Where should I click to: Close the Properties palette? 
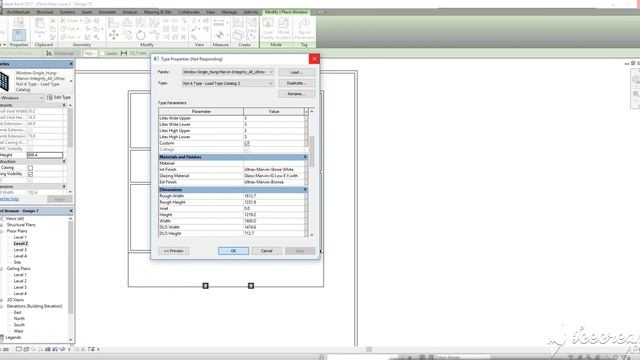tap(71, 64)
